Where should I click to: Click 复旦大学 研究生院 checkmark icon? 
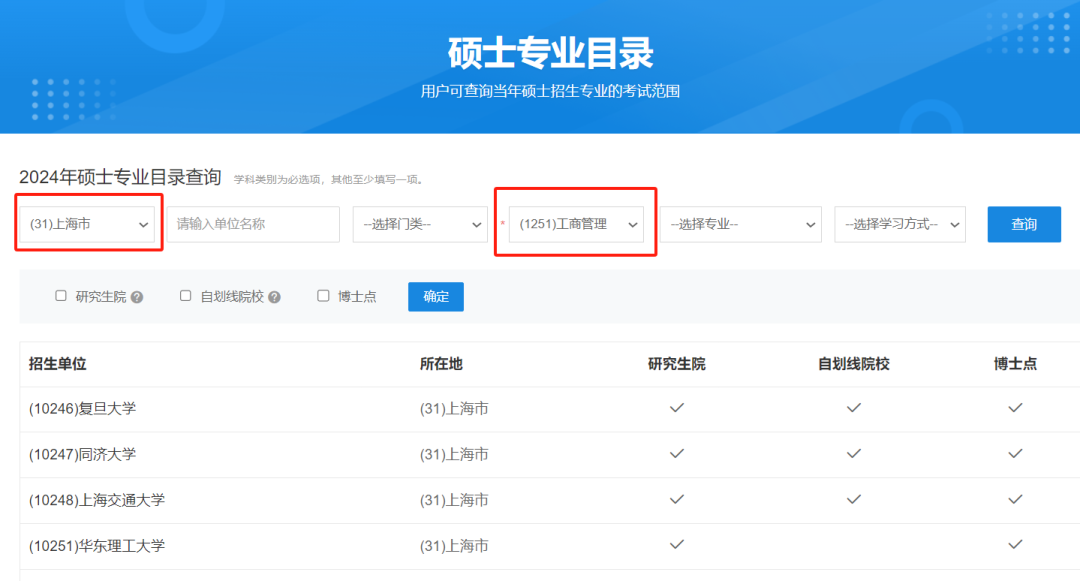click(677, 408)
